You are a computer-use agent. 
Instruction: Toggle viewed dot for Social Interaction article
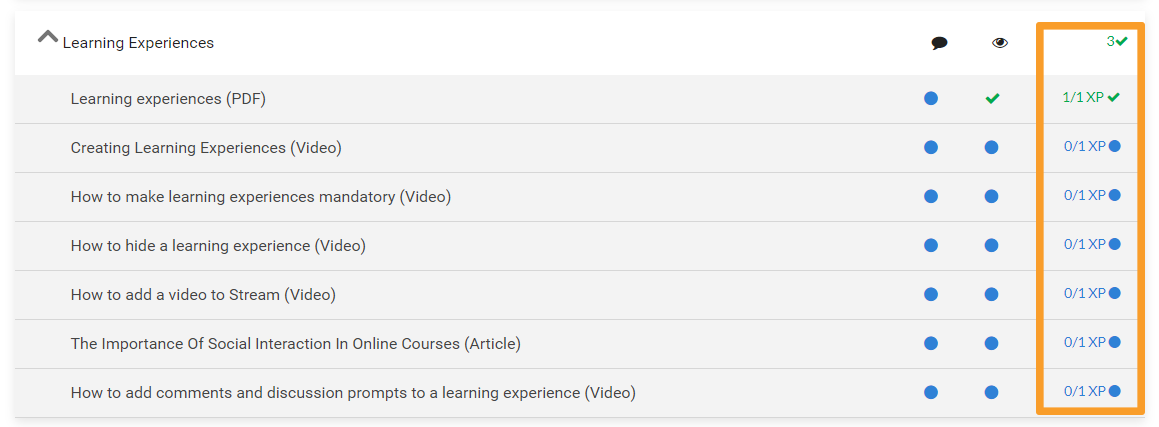(991, 343)
